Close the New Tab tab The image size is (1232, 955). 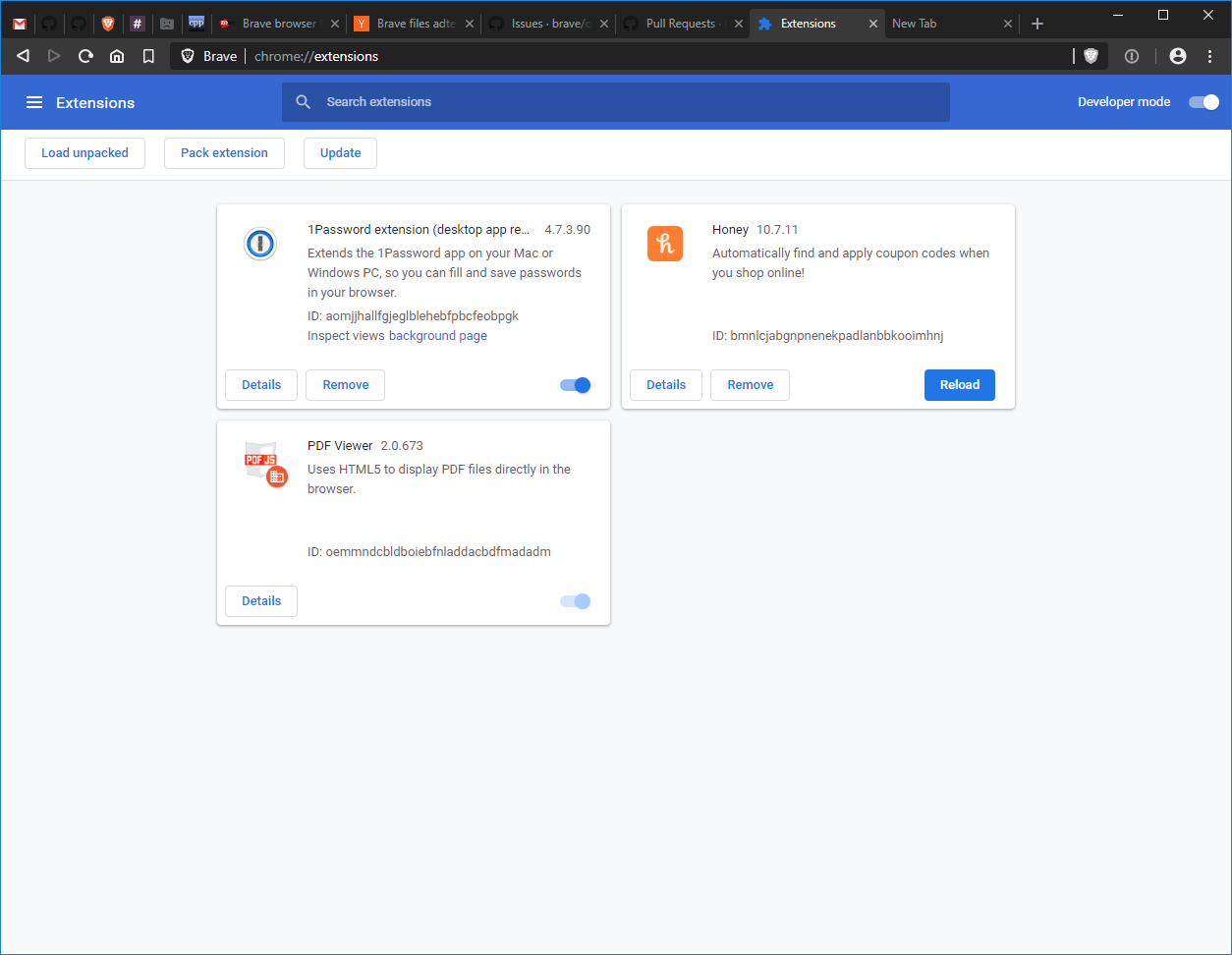click(1007, 24)
